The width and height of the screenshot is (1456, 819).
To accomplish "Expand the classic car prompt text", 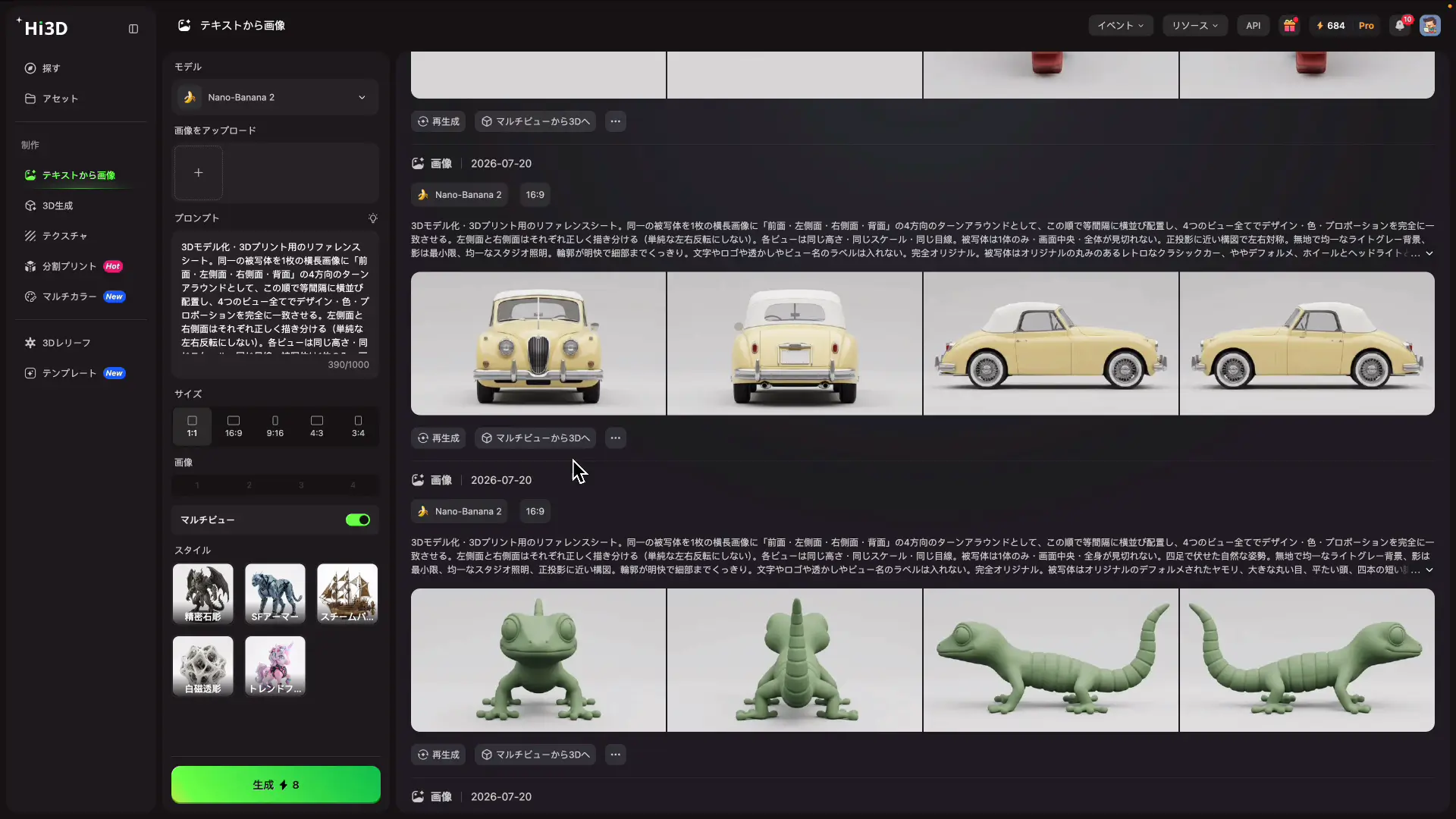I will pos(1429,254).
